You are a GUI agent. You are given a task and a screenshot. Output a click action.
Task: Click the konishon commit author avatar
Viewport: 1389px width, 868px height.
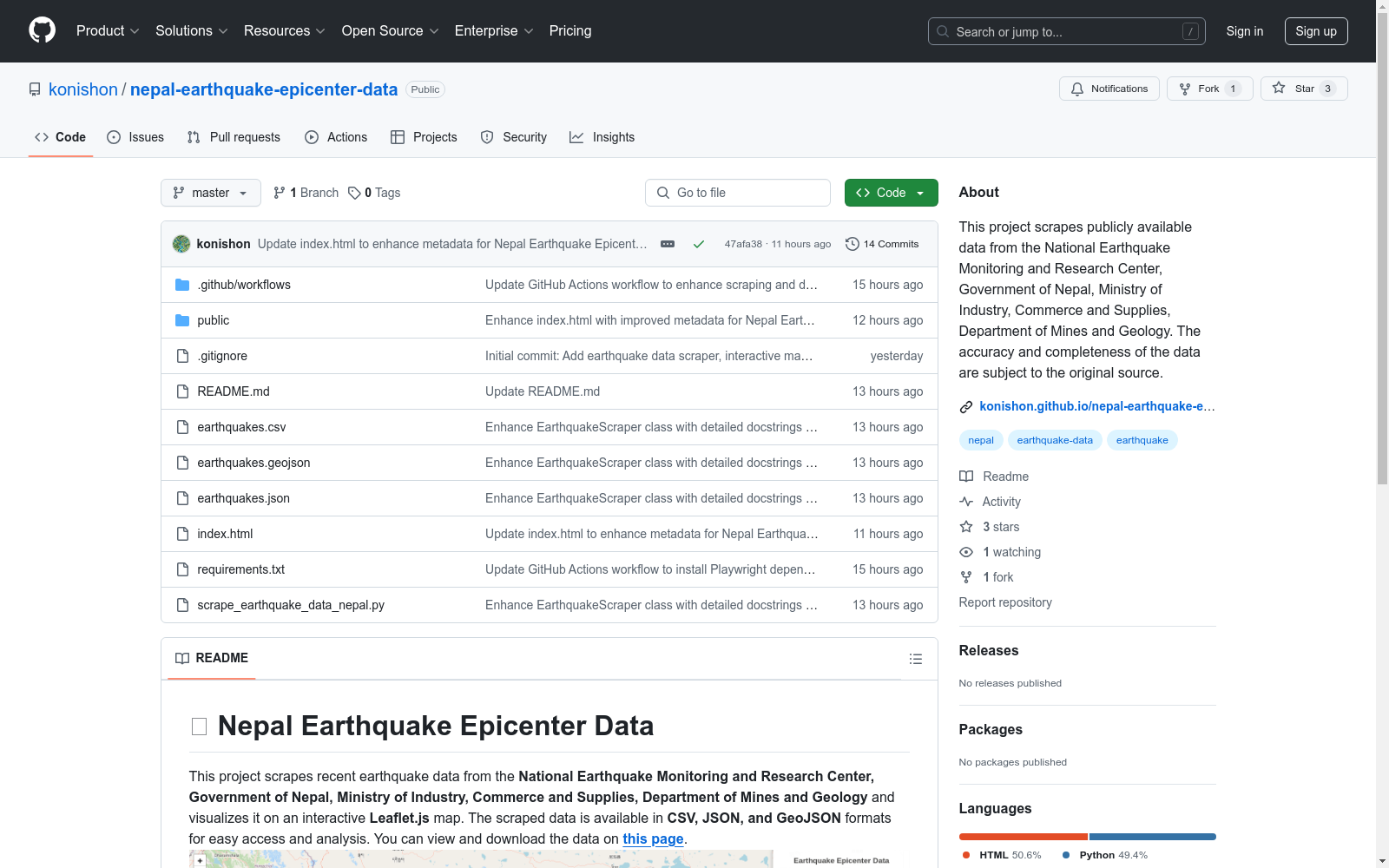click(x=181, y=244)
